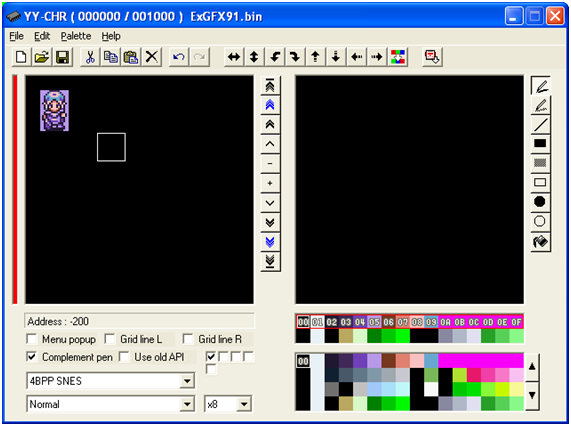Click the save floppy disk icon
The height and width of the screenshot is (426, 571).
pos(63,57)
